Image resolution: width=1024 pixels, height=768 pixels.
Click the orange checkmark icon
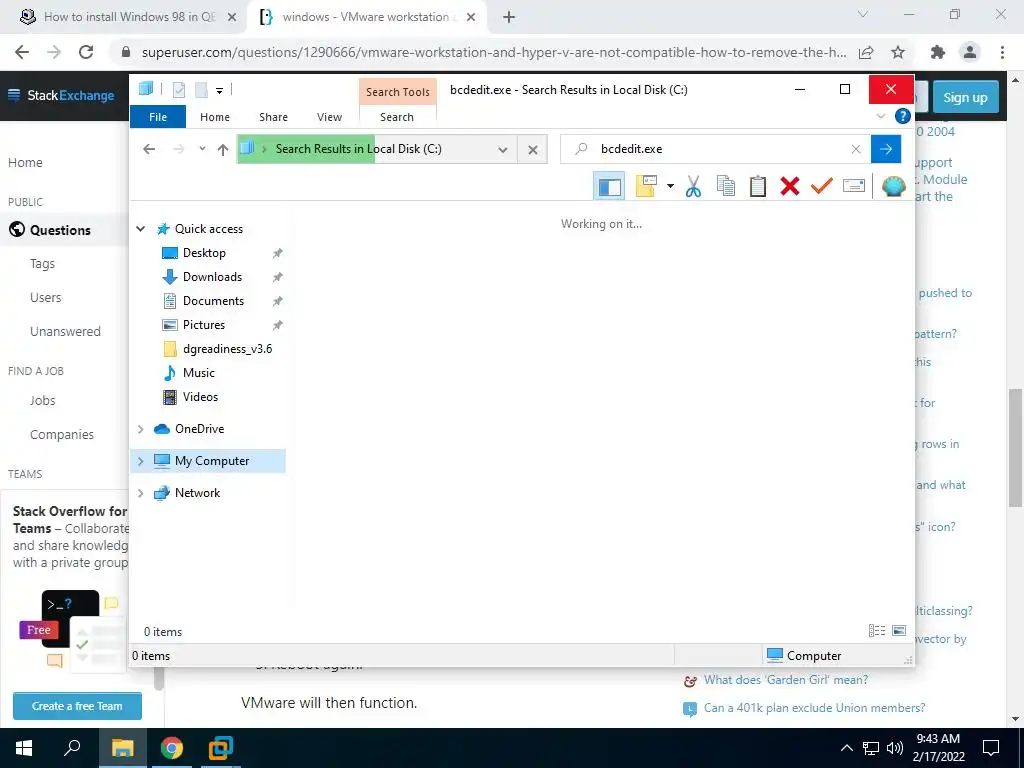(822, 186)
